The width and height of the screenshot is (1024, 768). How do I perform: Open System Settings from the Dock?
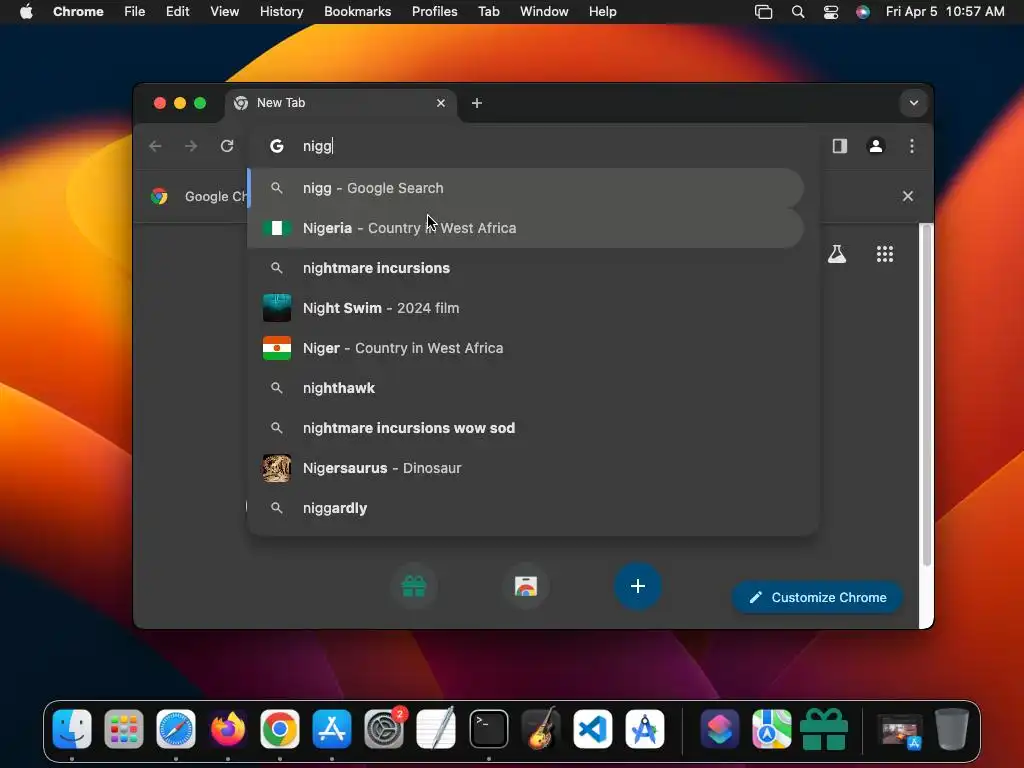click(384, 729)
